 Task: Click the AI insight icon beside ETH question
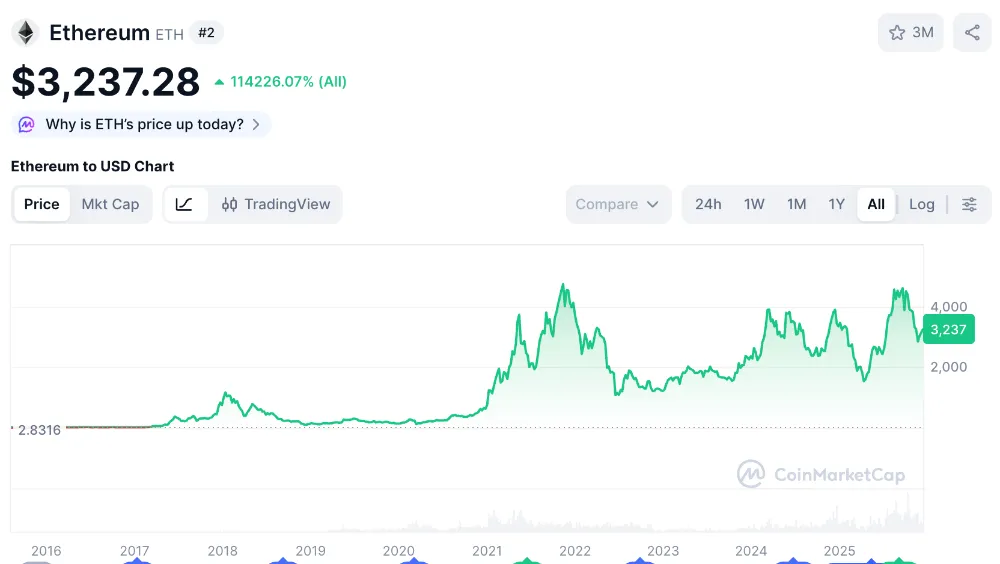26,125
